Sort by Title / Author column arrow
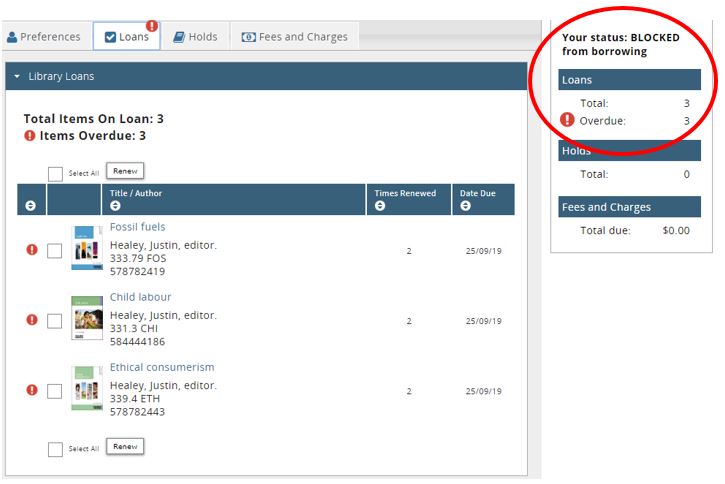The image size is (725, 484). pyautogui.click(x=115, y=206)
